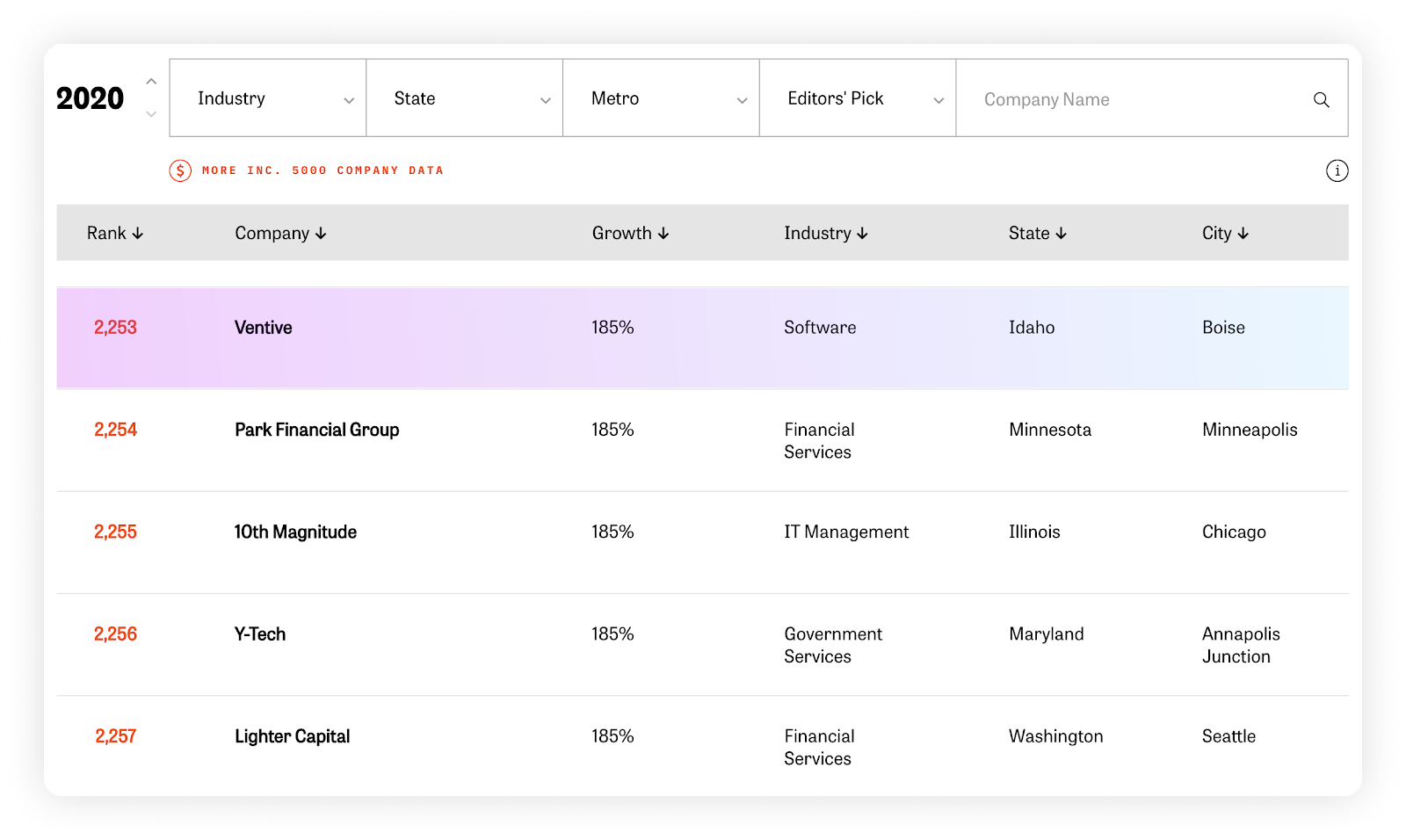Click the search magnifier icon

pyautogui.click(x=1321, y=99)
